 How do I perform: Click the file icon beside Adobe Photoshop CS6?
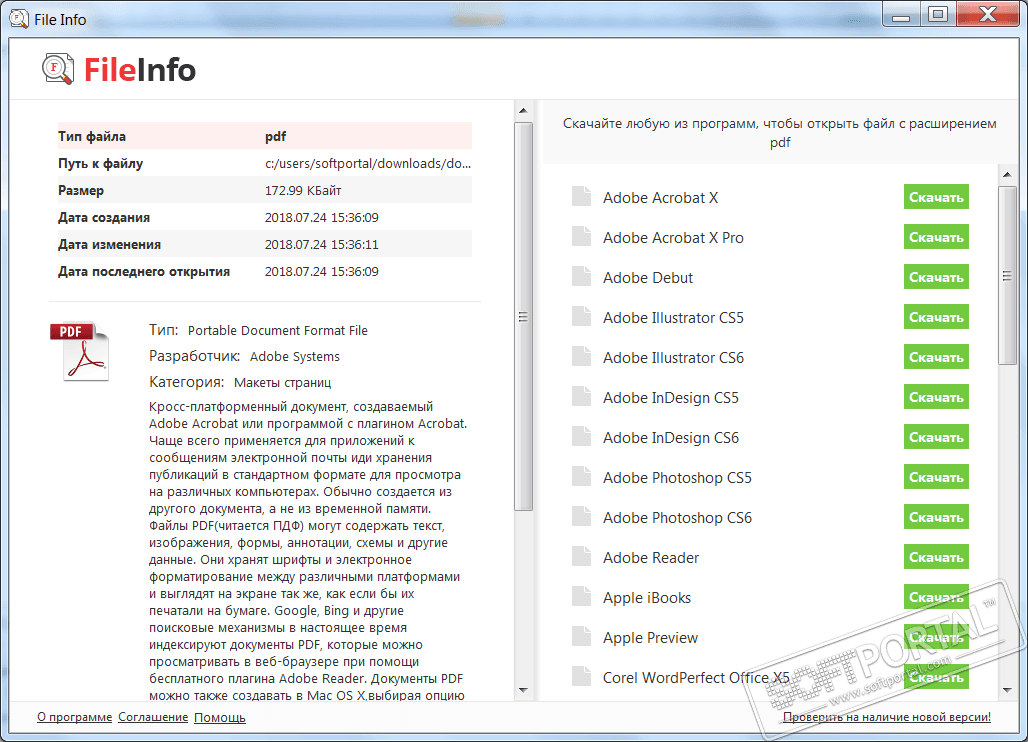coord(581,517)
